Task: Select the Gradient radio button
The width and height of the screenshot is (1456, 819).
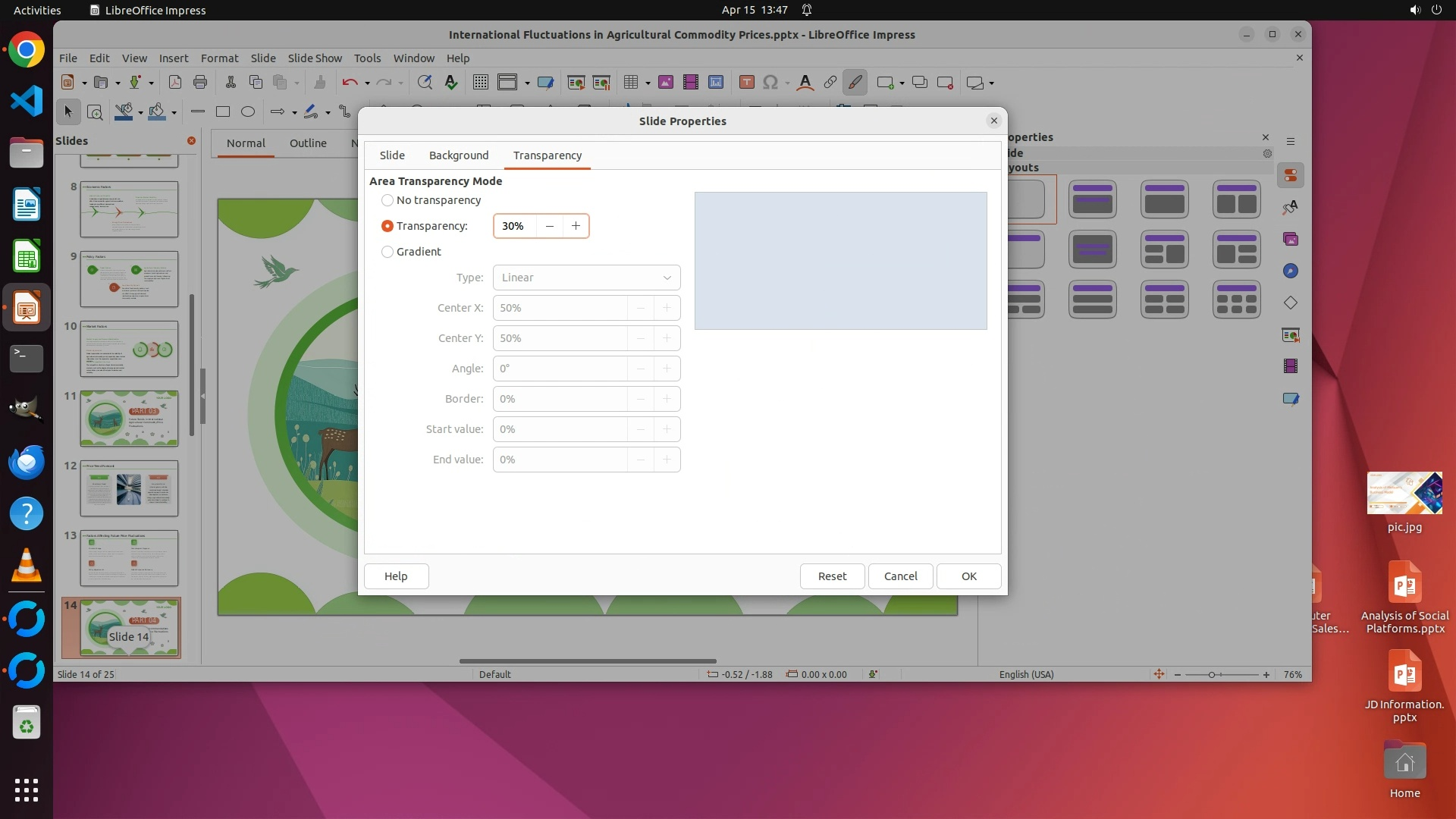Action: 388,252
